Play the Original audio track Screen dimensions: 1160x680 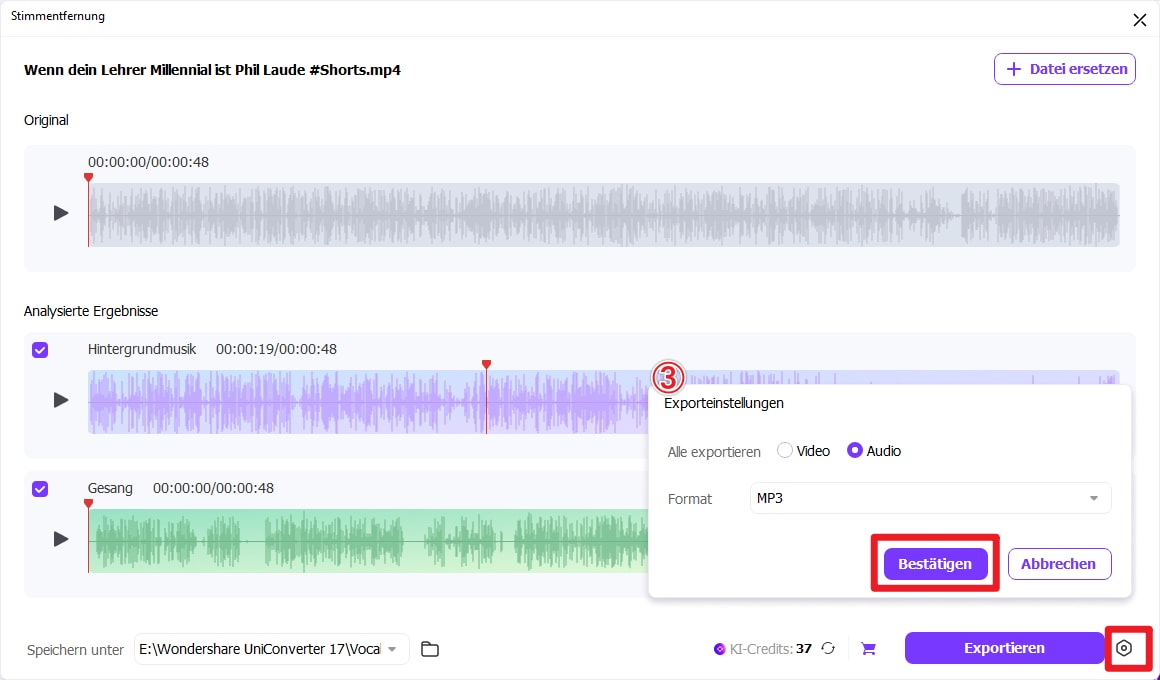(x=61, y=212)
